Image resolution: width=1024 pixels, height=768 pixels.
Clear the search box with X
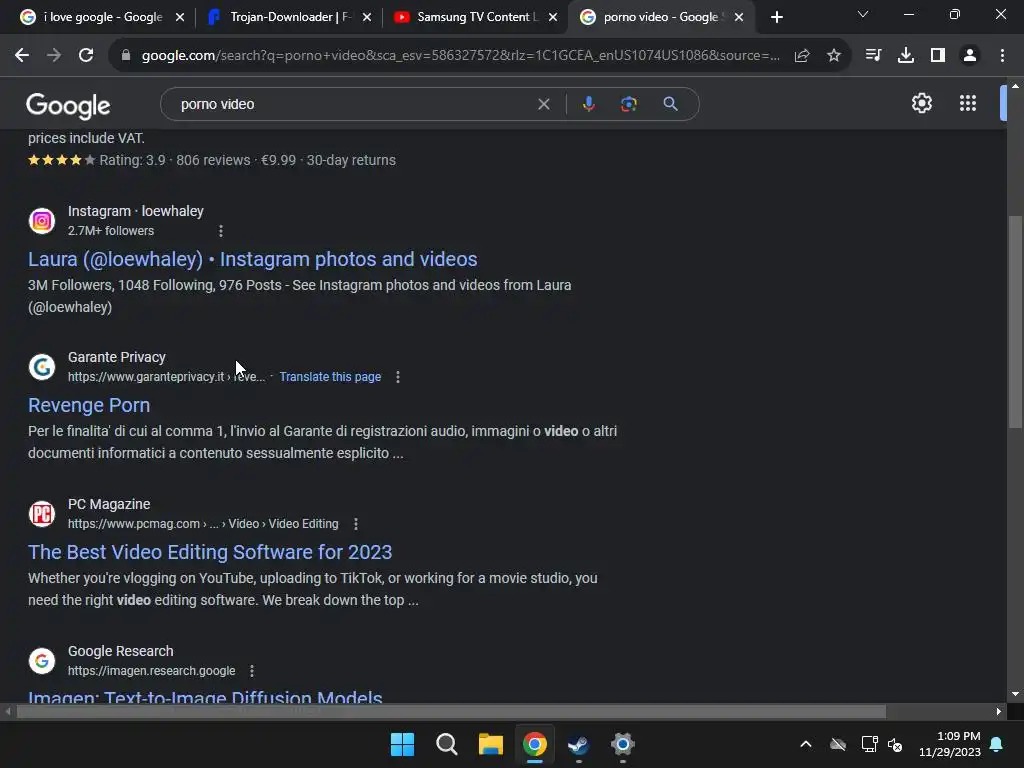(543, 104)
